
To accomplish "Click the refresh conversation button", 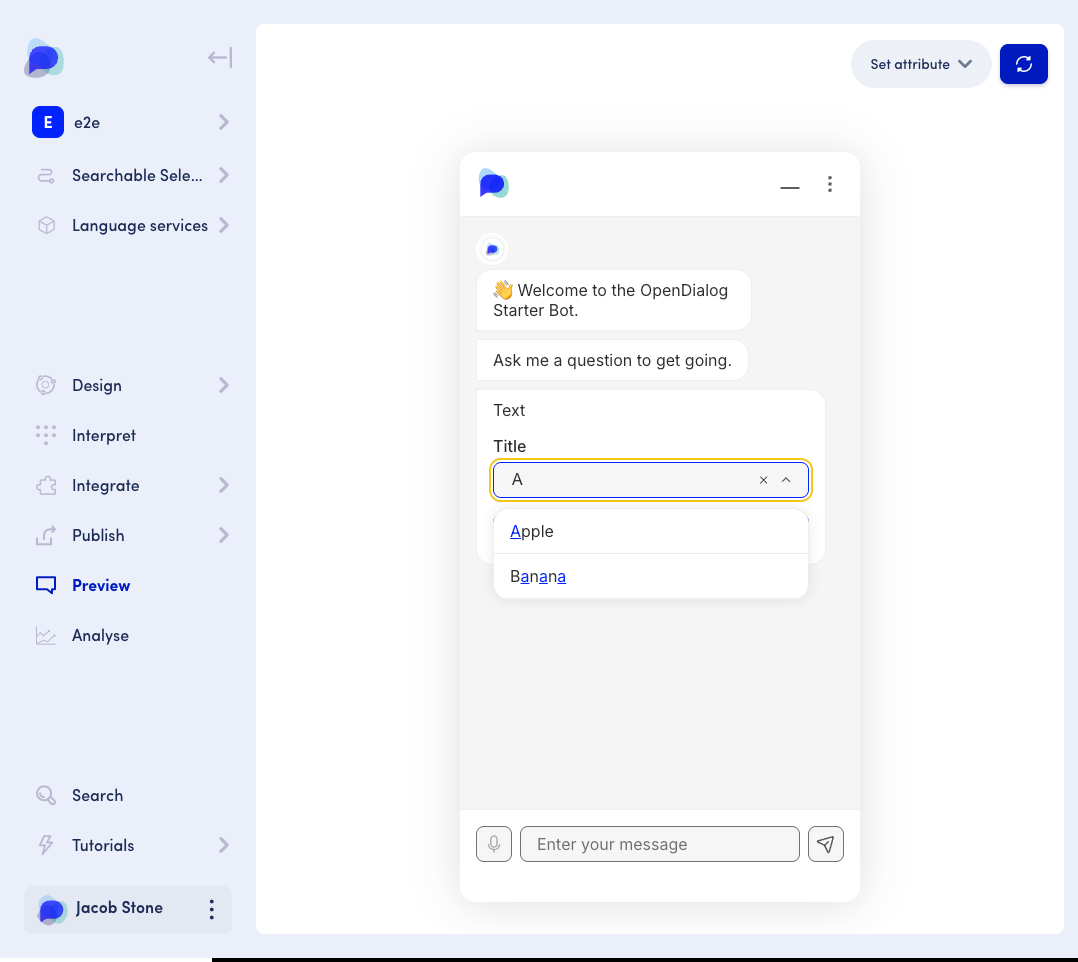I will [x=1023, y=64].
